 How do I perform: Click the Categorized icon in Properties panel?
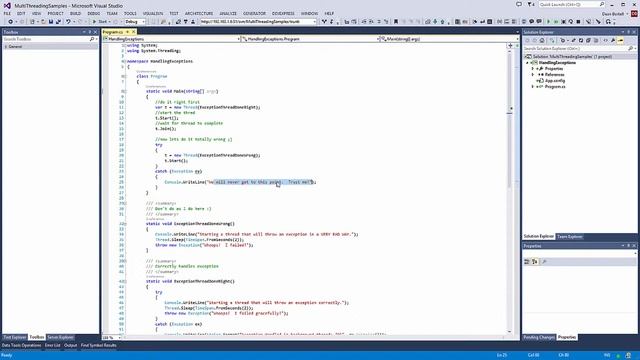click(527, 262)
